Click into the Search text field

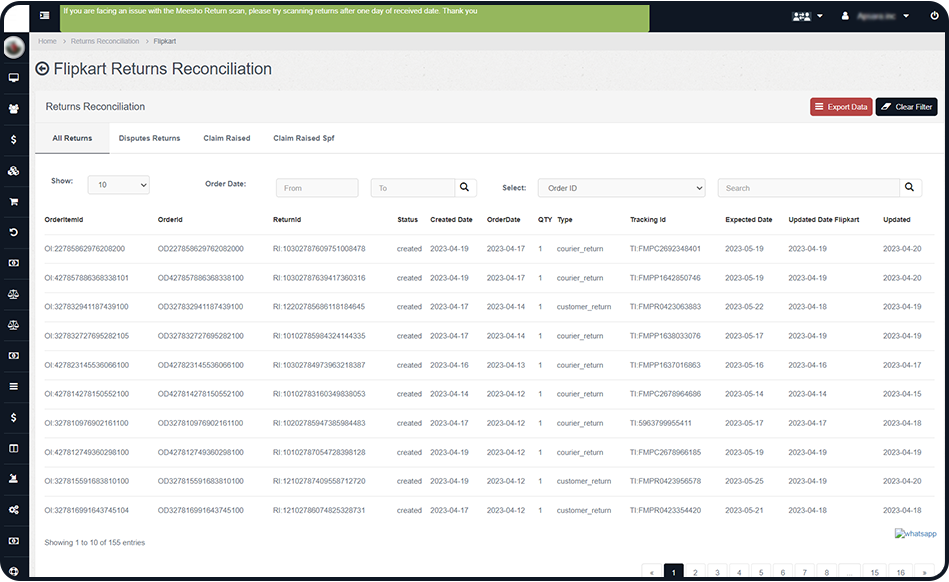(x=809, y=188)
